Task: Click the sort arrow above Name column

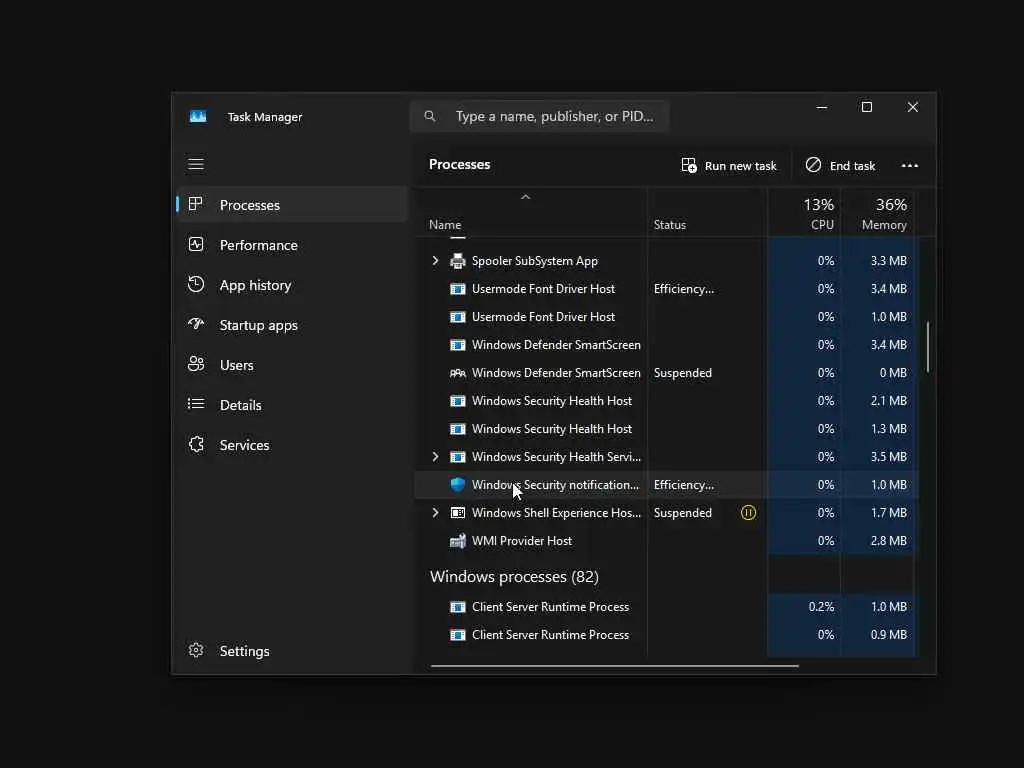Action: (x=526, y=197)
